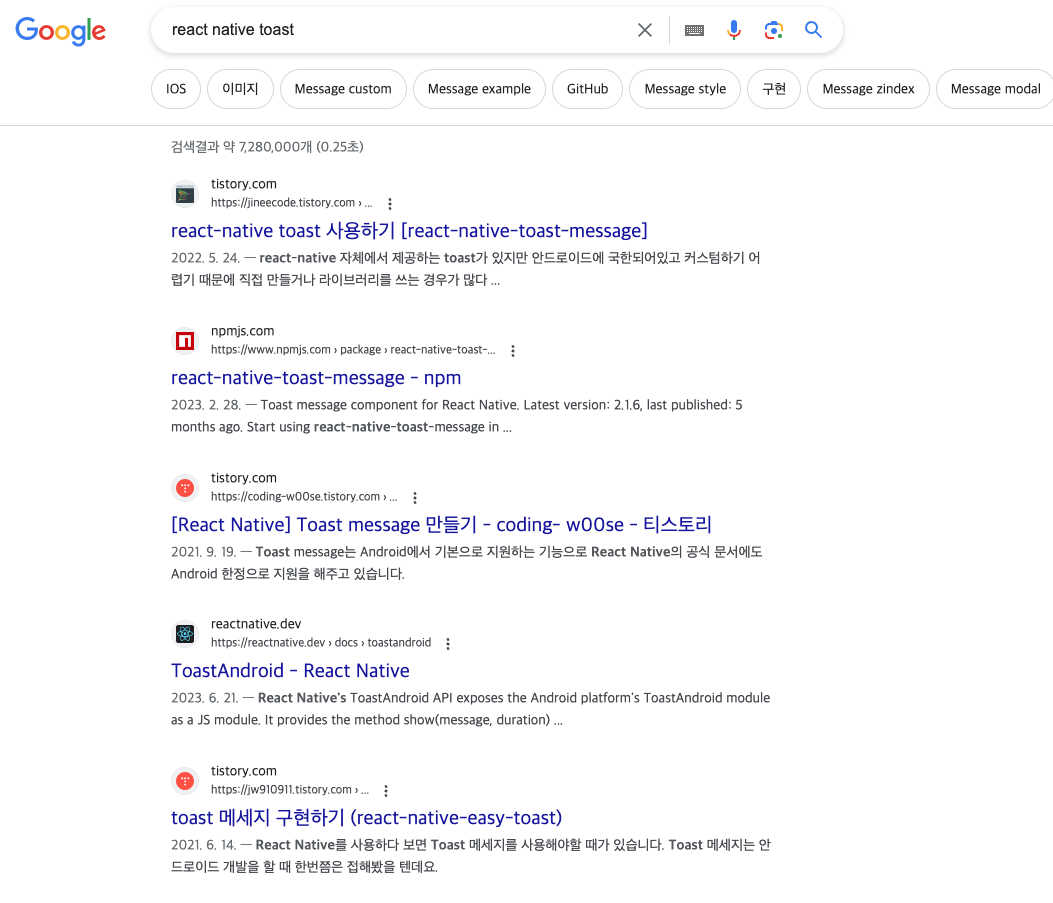Open more options for jw910911 result
This screenshot has width=1053, height=903.
tap(385, 791)
